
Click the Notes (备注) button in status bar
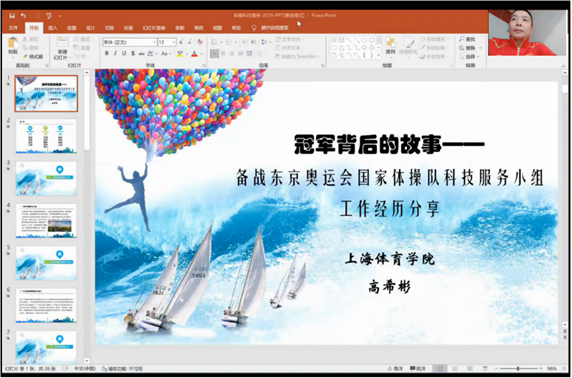pyautogui.click(x=396, y=369)
